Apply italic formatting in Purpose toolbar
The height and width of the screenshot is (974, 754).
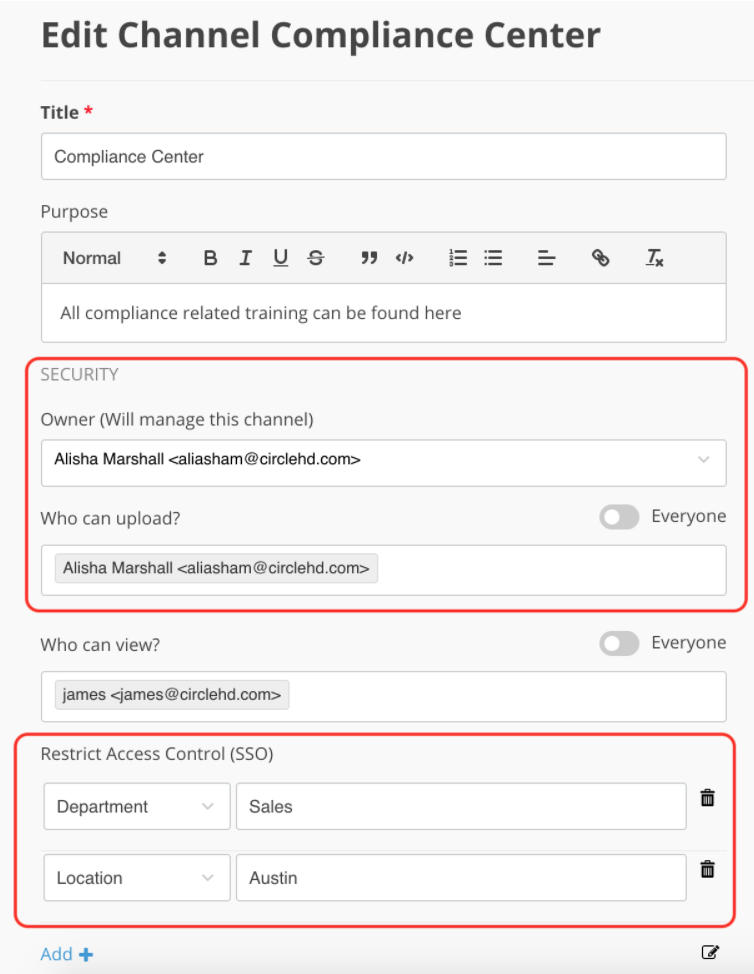click(245, 258)
